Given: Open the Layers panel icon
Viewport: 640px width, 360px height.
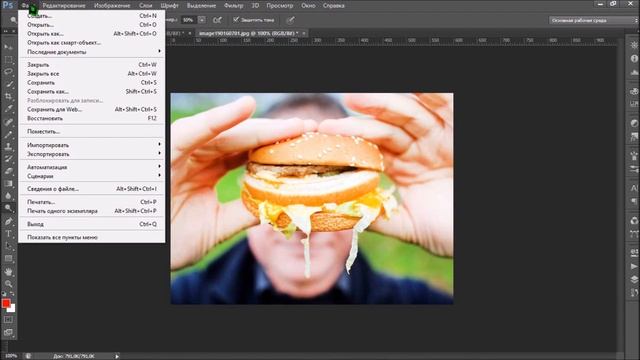Looking at the screenshot, I should click(x=634, y=280).
